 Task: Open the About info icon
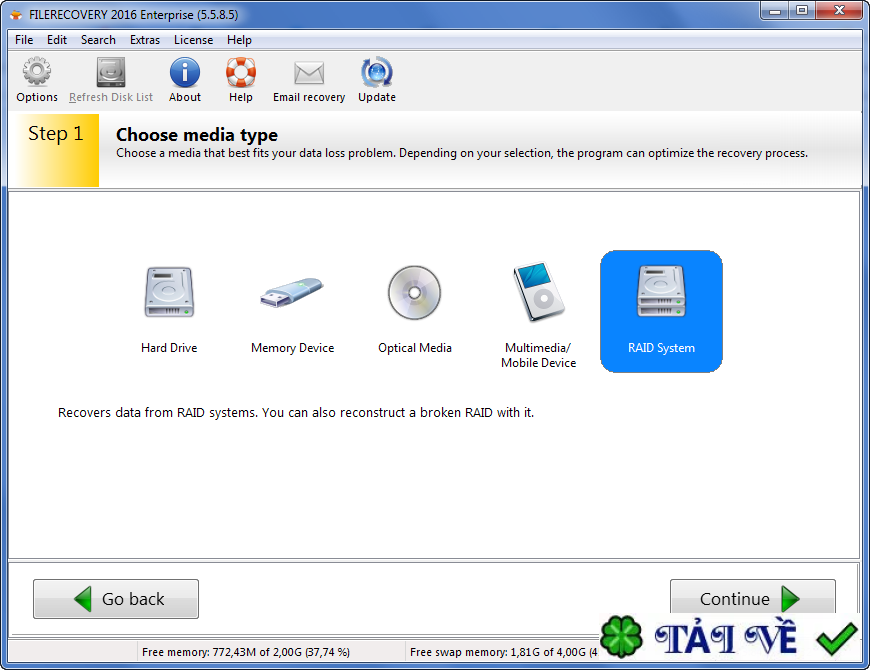click(x=185, y=72)
